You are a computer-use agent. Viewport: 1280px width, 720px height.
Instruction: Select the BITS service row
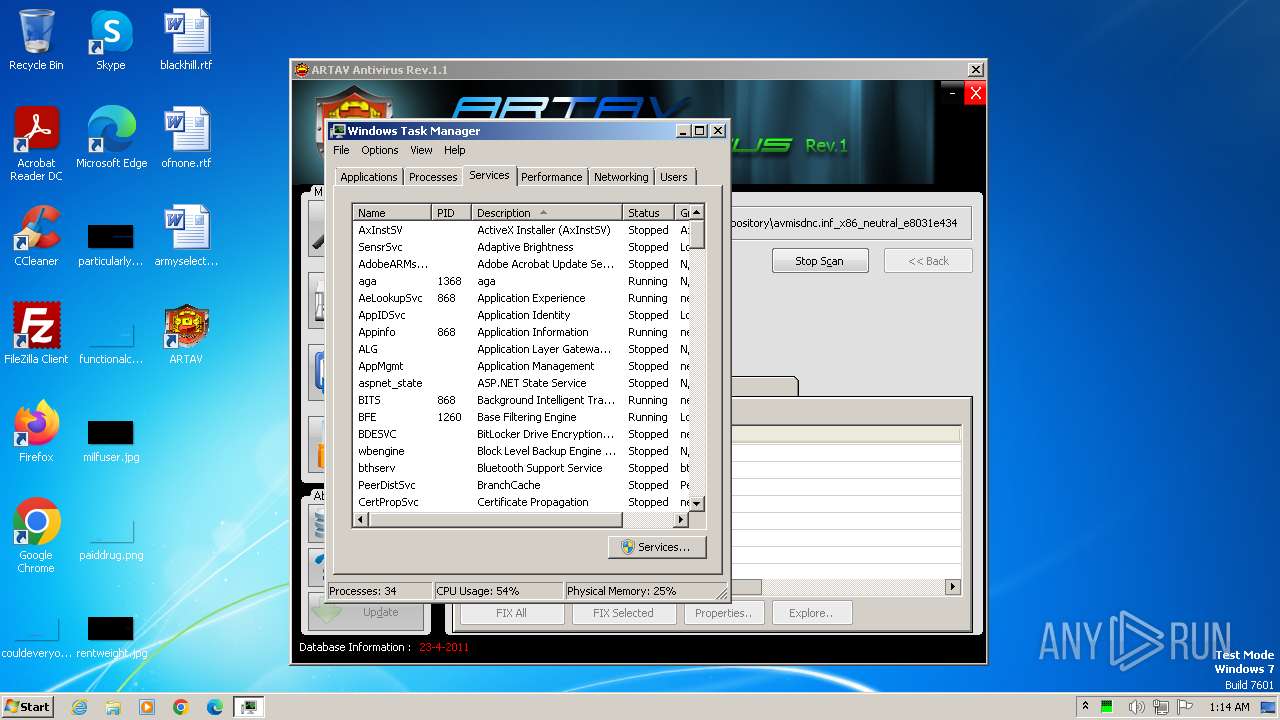tap(522, 400)
